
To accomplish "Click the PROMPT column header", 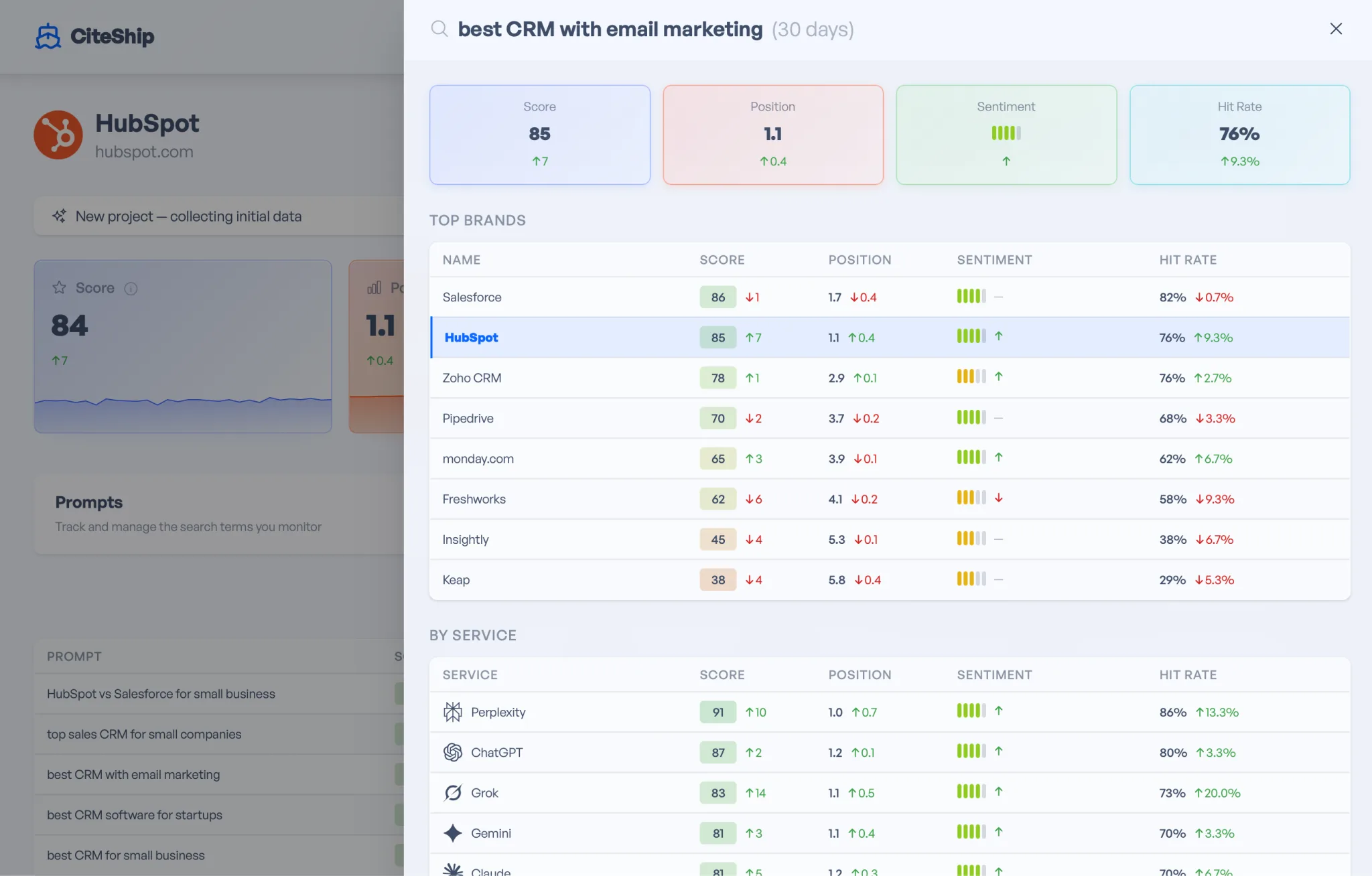I will 74,656.
